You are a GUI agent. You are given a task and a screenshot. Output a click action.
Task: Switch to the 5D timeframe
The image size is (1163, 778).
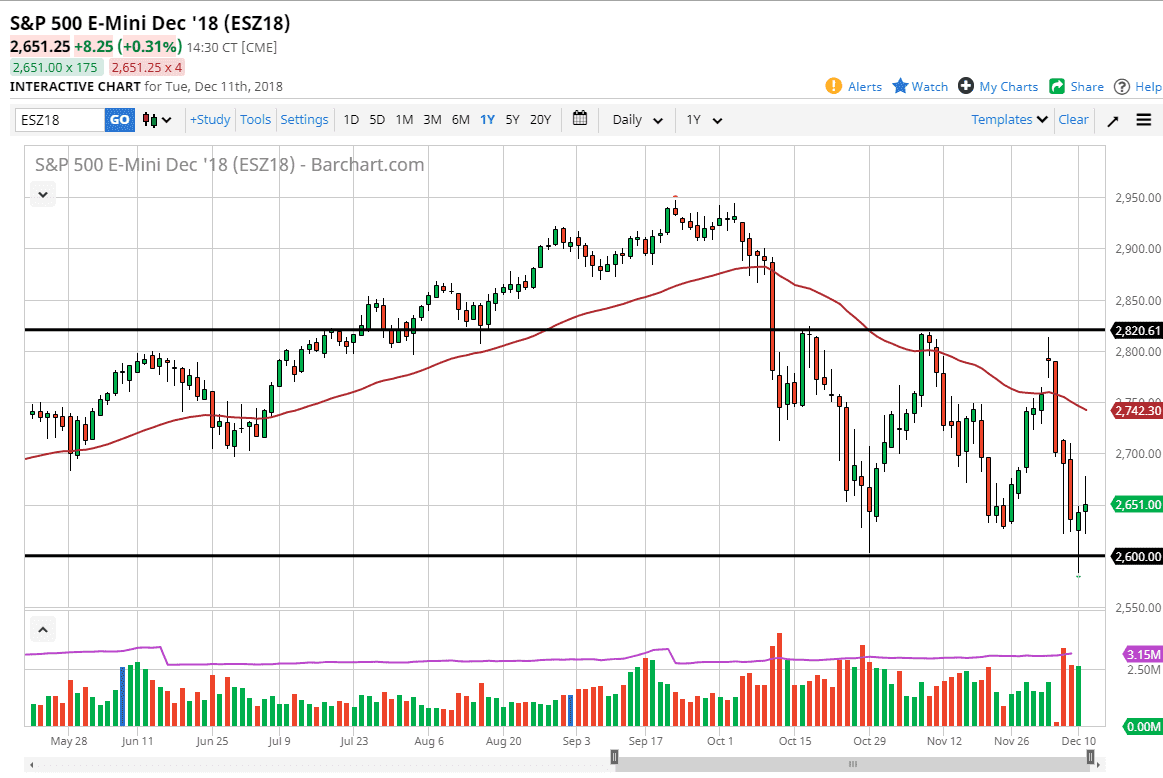(377, 119)
